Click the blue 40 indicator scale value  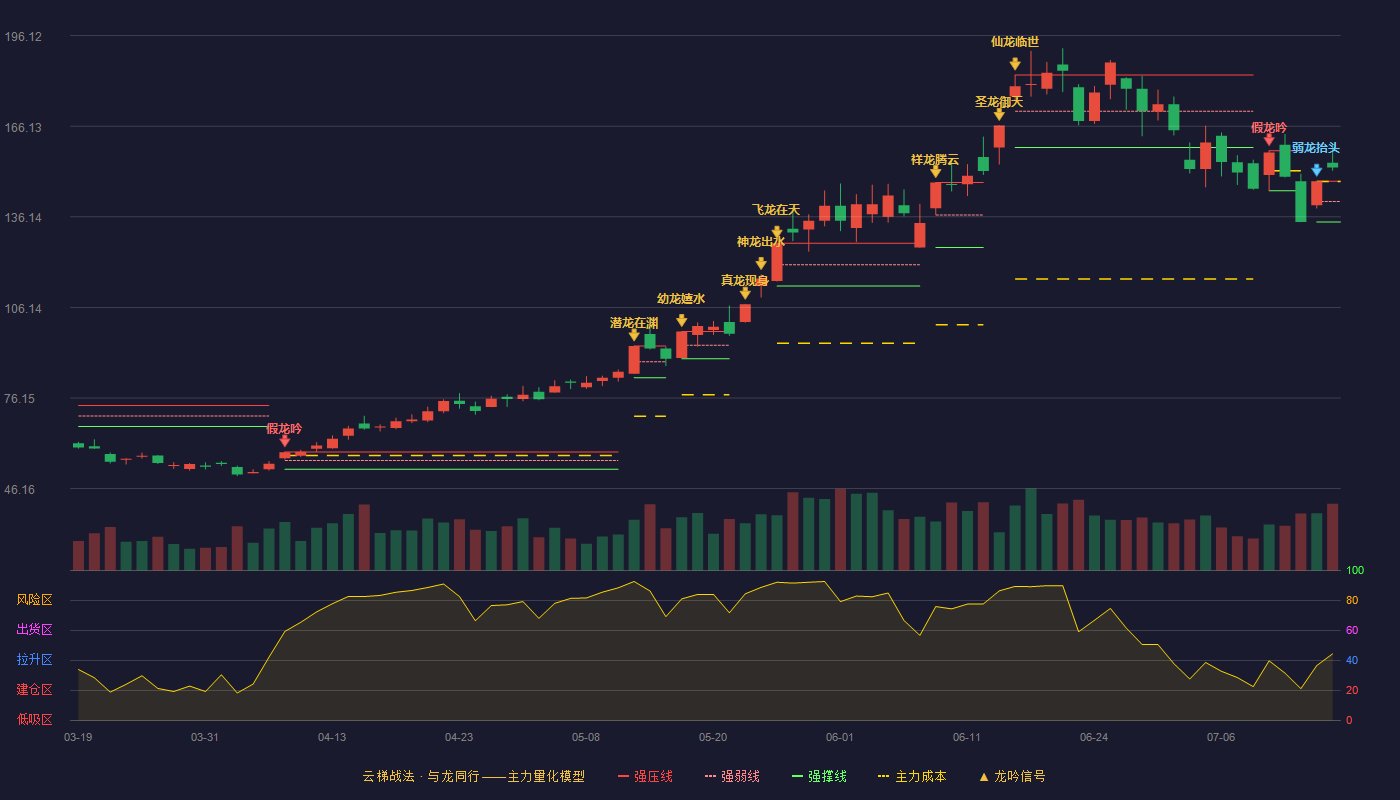click(x=1352, y=661)
